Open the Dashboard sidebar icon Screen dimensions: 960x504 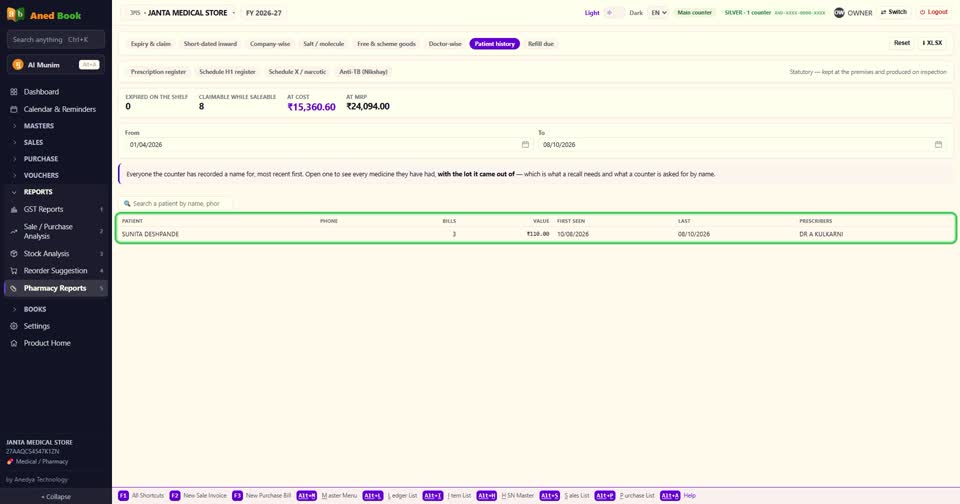(x=13, y=92)
